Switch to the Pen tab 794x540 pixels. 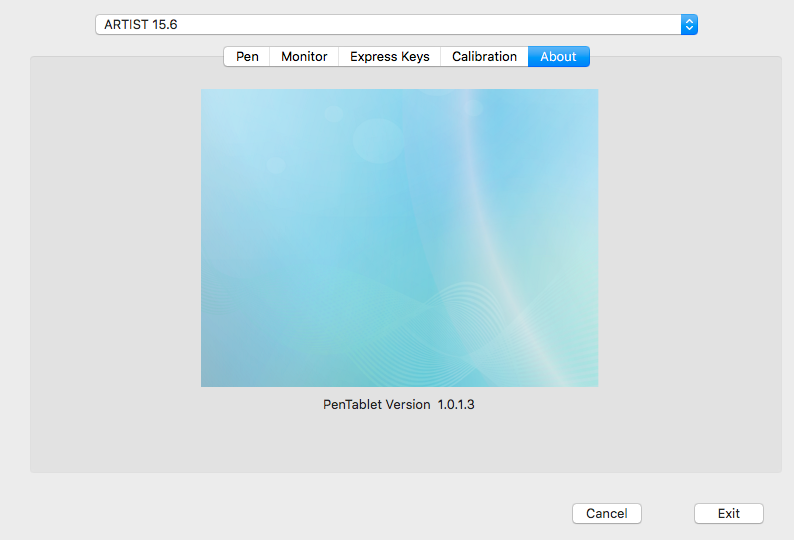coord(247,57)
